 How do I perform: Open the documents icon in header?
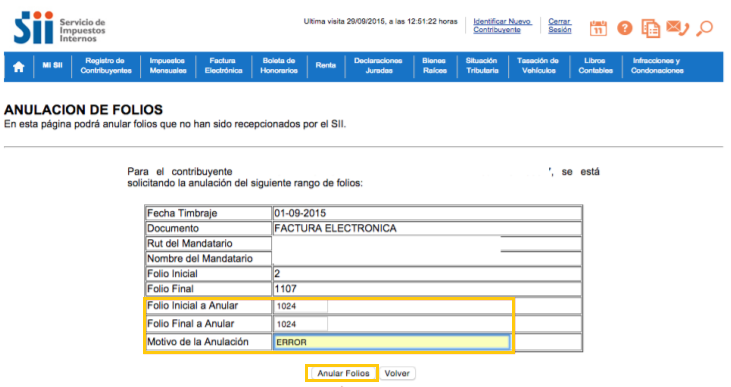(650, 28)
